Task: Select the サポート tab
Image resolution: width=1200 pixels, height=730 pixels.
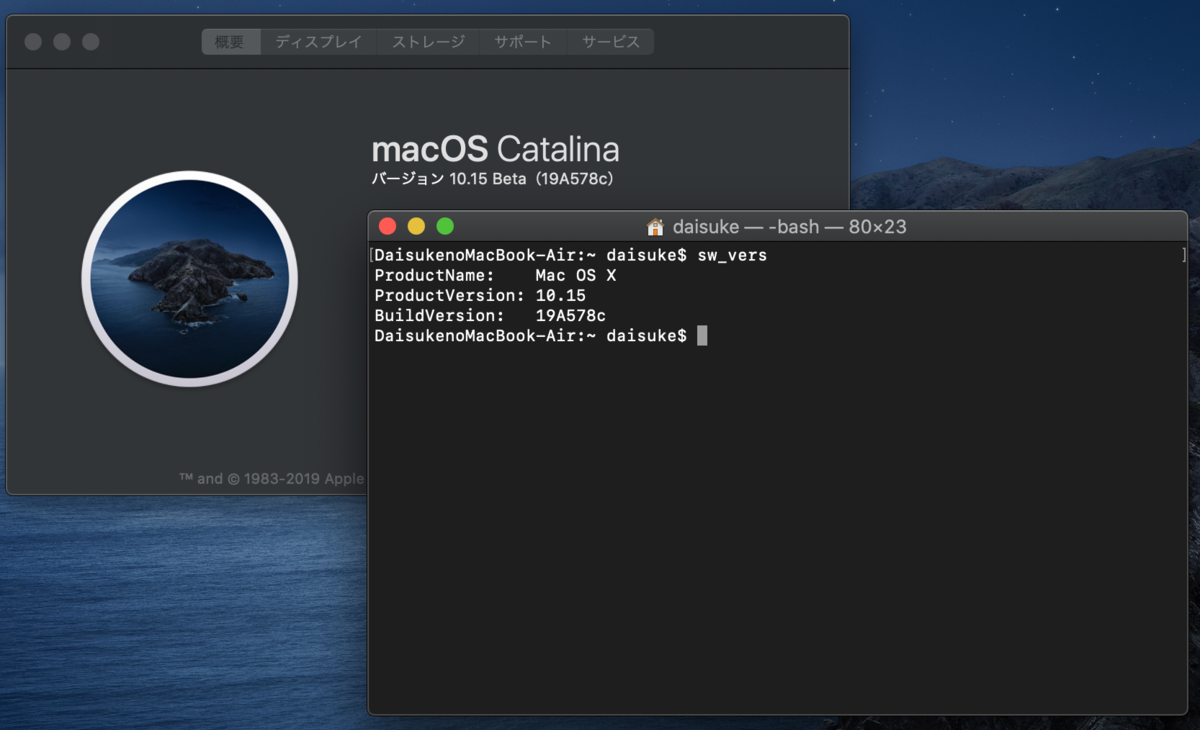Action: point(523,42)
